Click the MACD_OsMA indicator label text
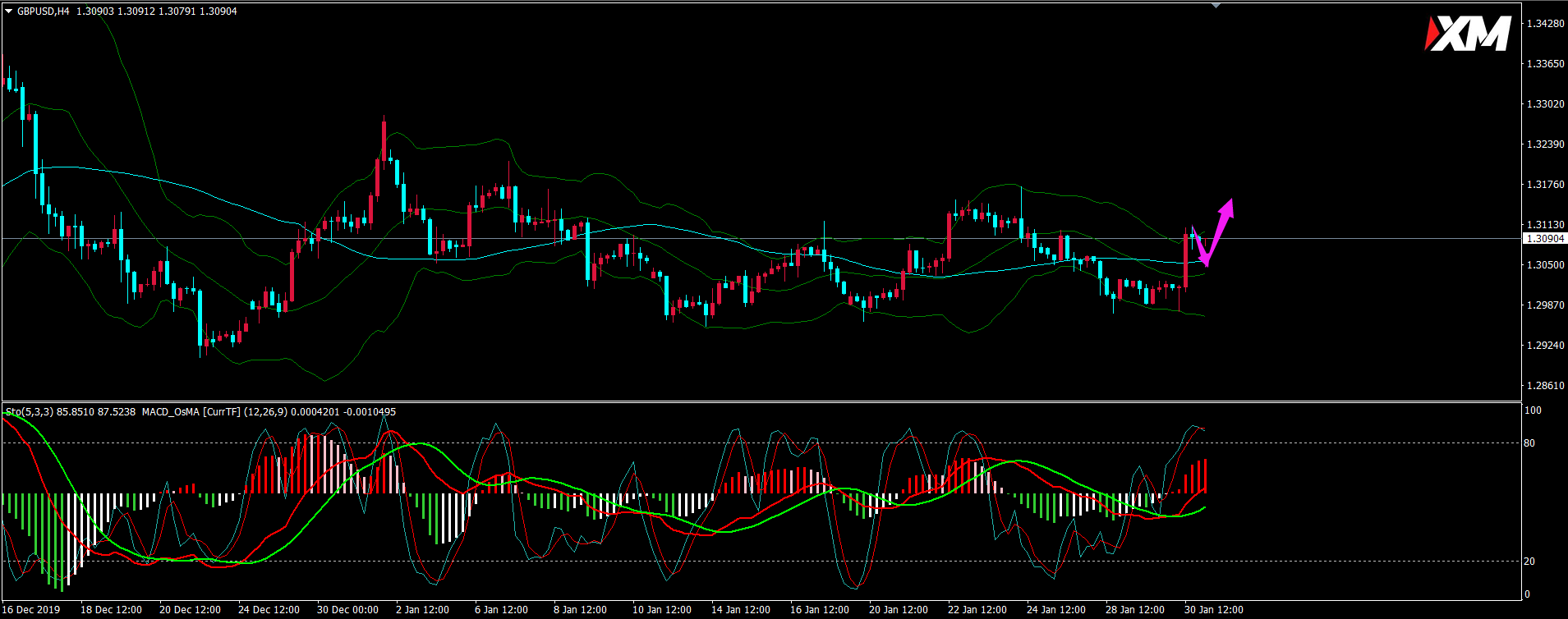 [x=170, y=411]
